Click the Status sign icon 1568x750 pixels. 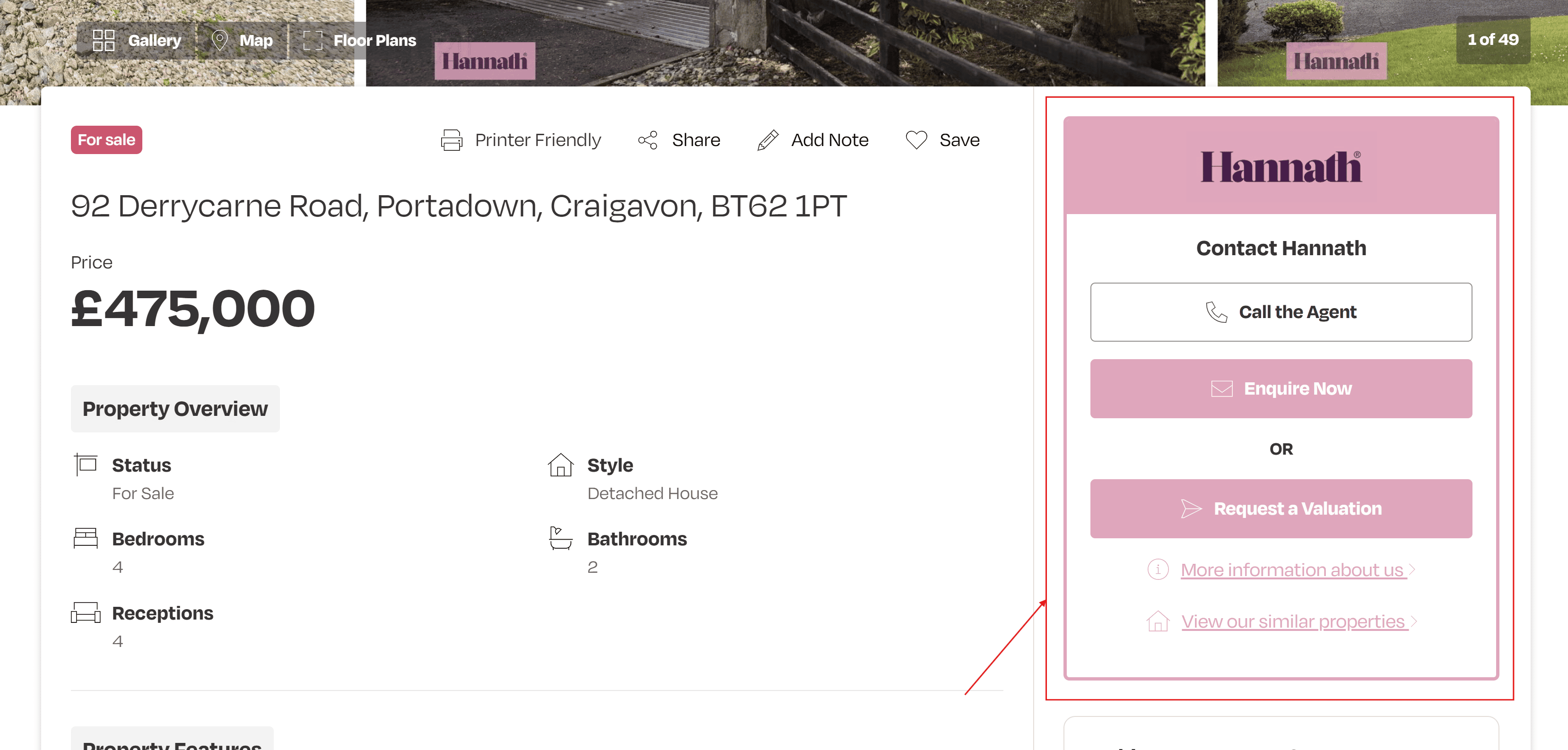point(86,465)
